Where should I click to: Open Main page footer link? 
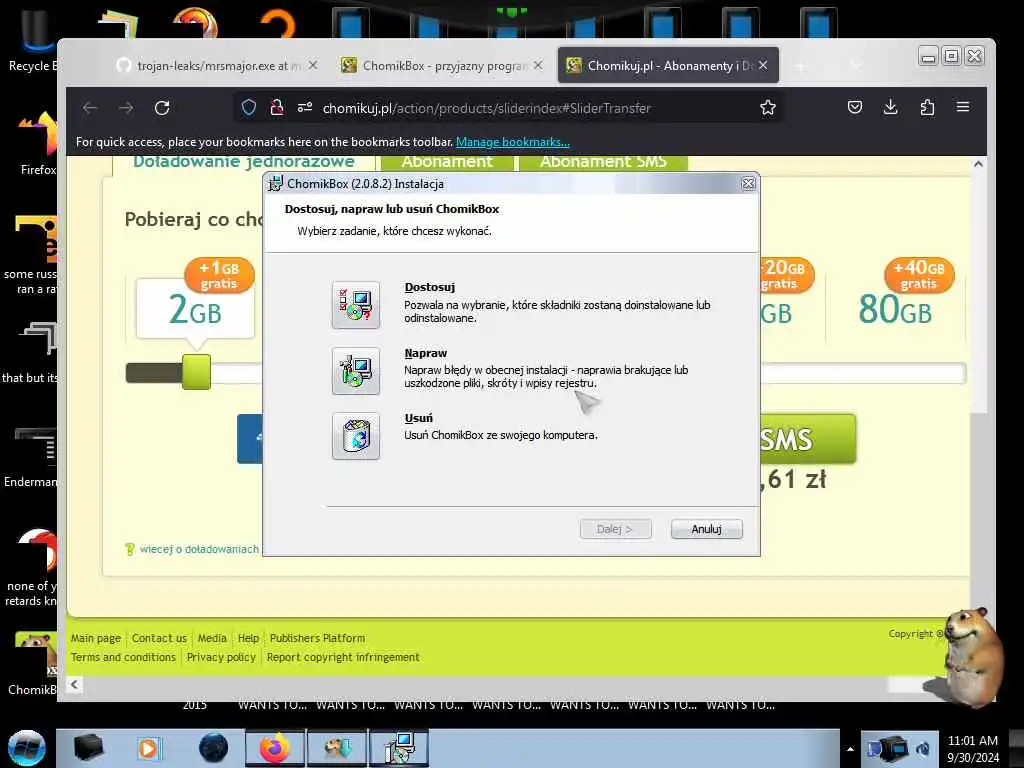tap(96, 638)
